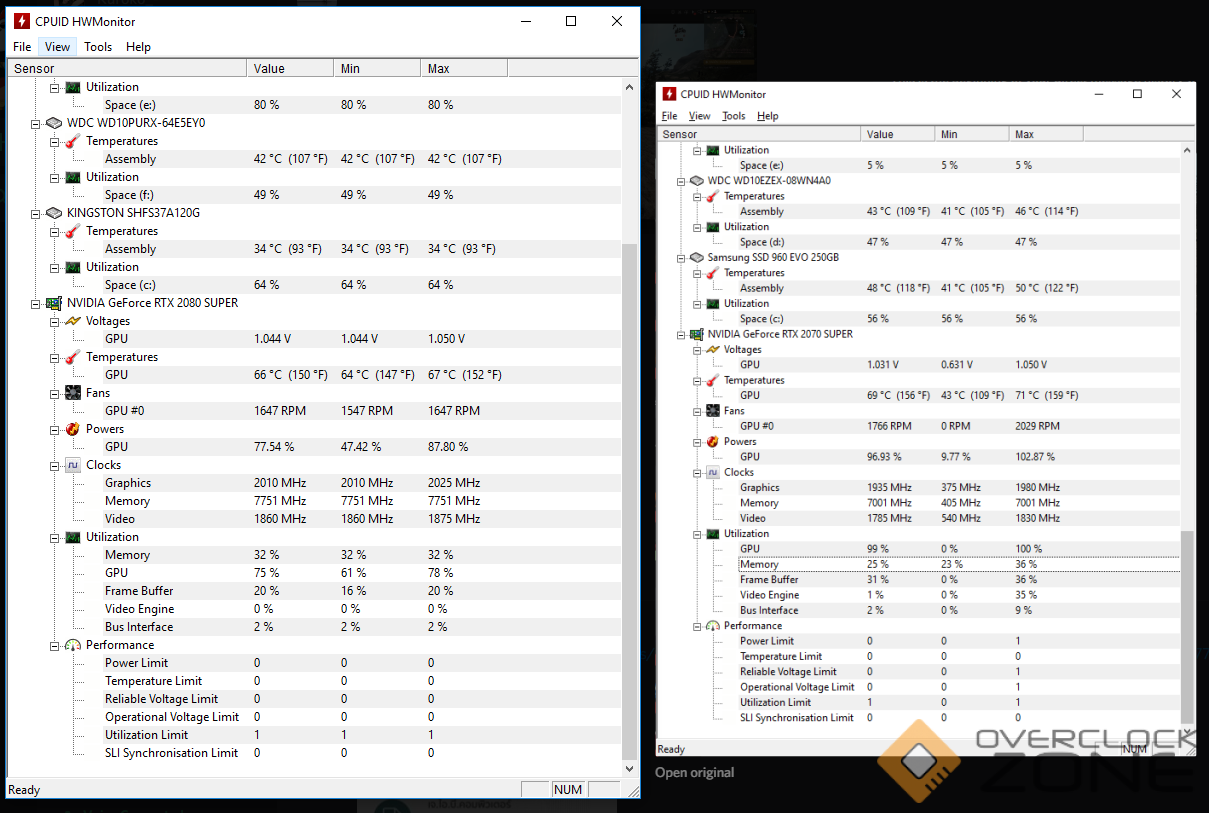Click the left window vertical scrollbar thumb
1209x813 pixels.
click(x=630, y=500)
